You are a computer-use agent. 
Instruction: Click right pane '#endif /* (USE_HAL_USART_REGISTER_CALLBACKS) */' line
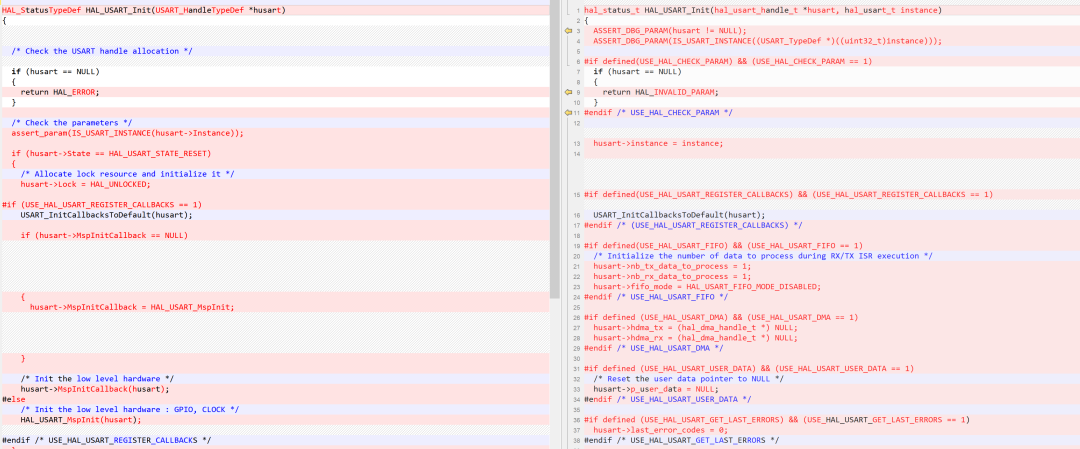(691, 225)
